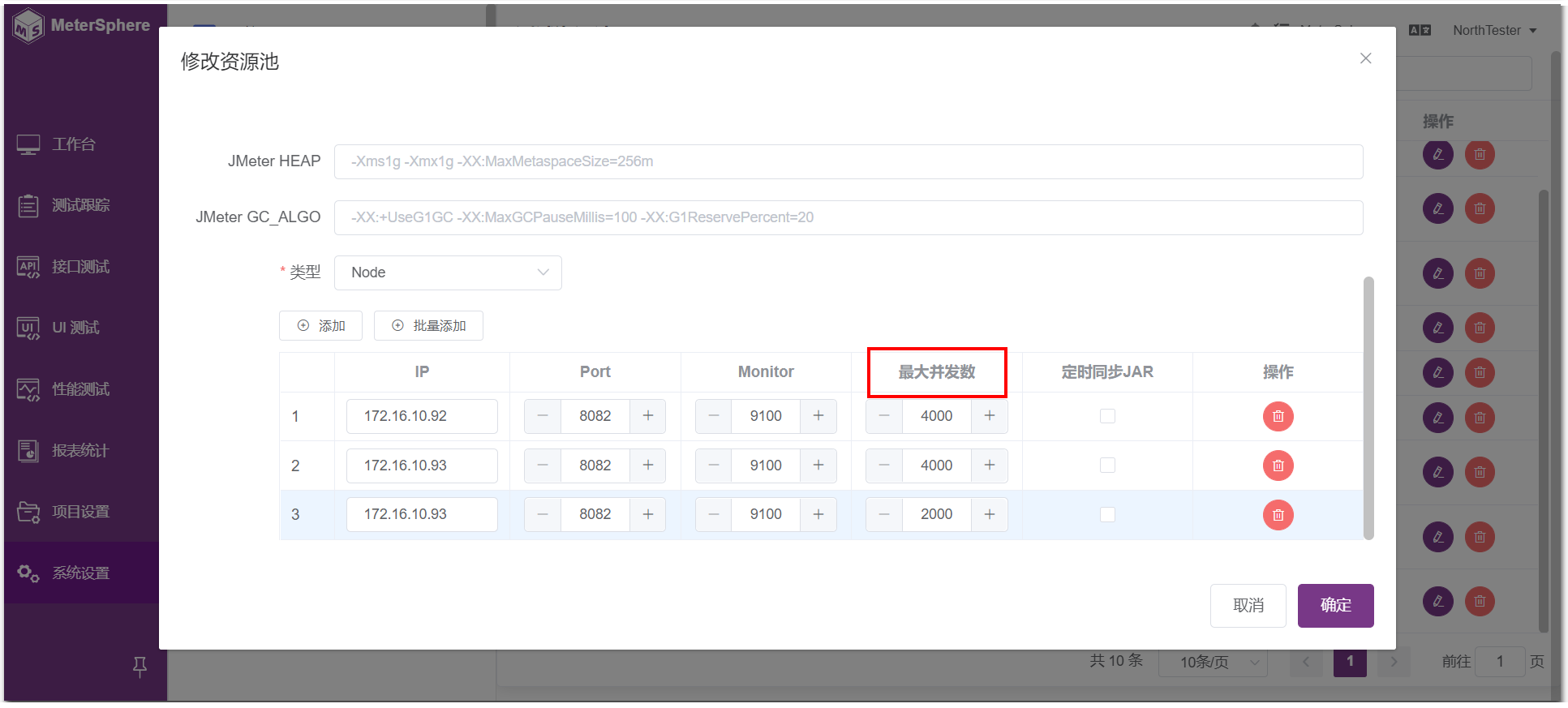This screenshot has width=1568, height=708.
Task: Cancel with the 取消 button
Action: 1248,606
